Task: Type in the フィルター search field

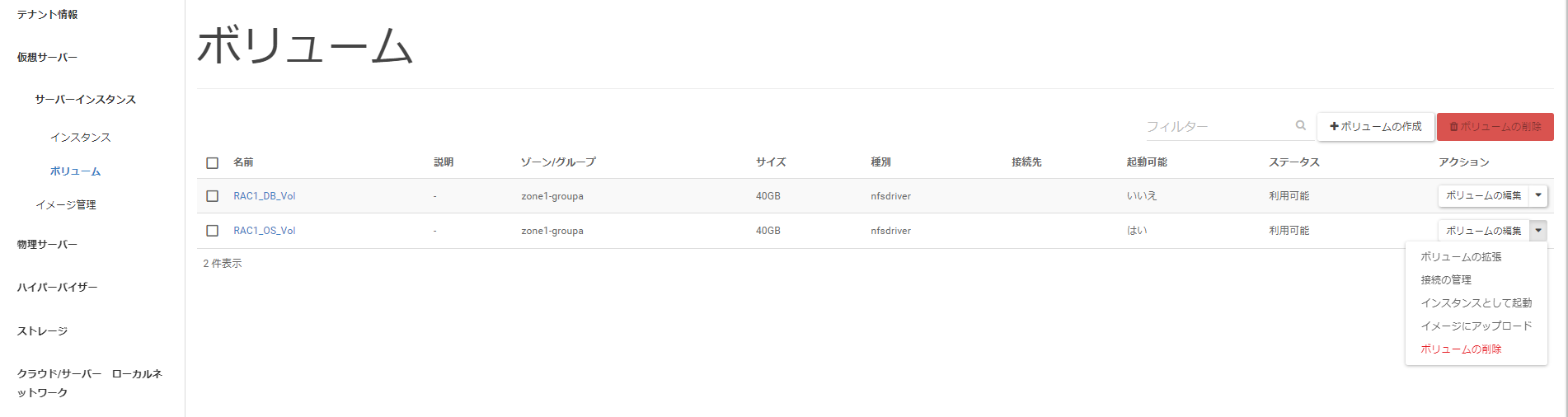Action: pyautogui.click(x=1216, y=127)
